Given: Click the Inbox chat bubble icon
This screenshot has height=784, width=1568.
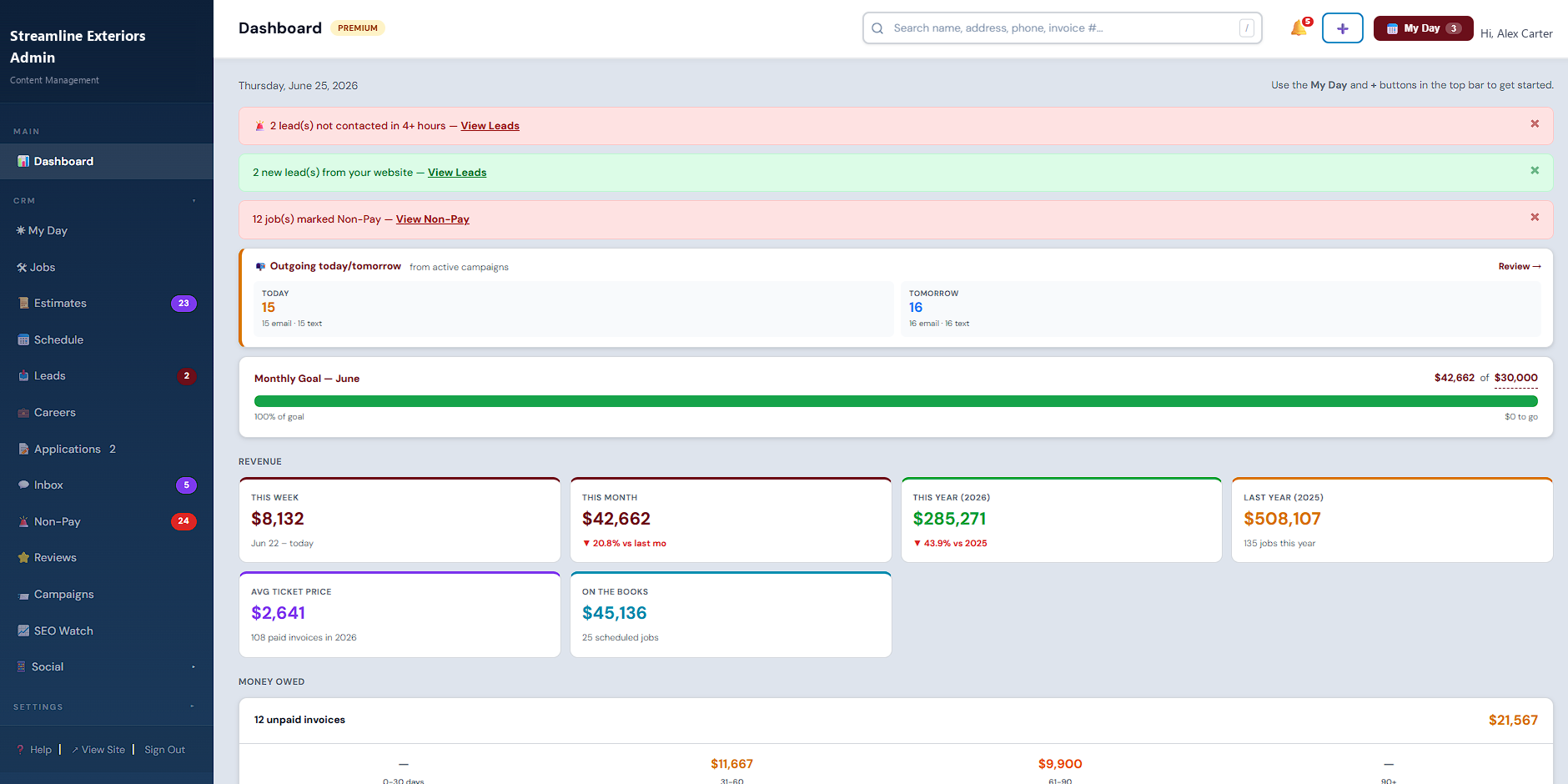Looking at the screenshot, I should click(x=23, y=485).
